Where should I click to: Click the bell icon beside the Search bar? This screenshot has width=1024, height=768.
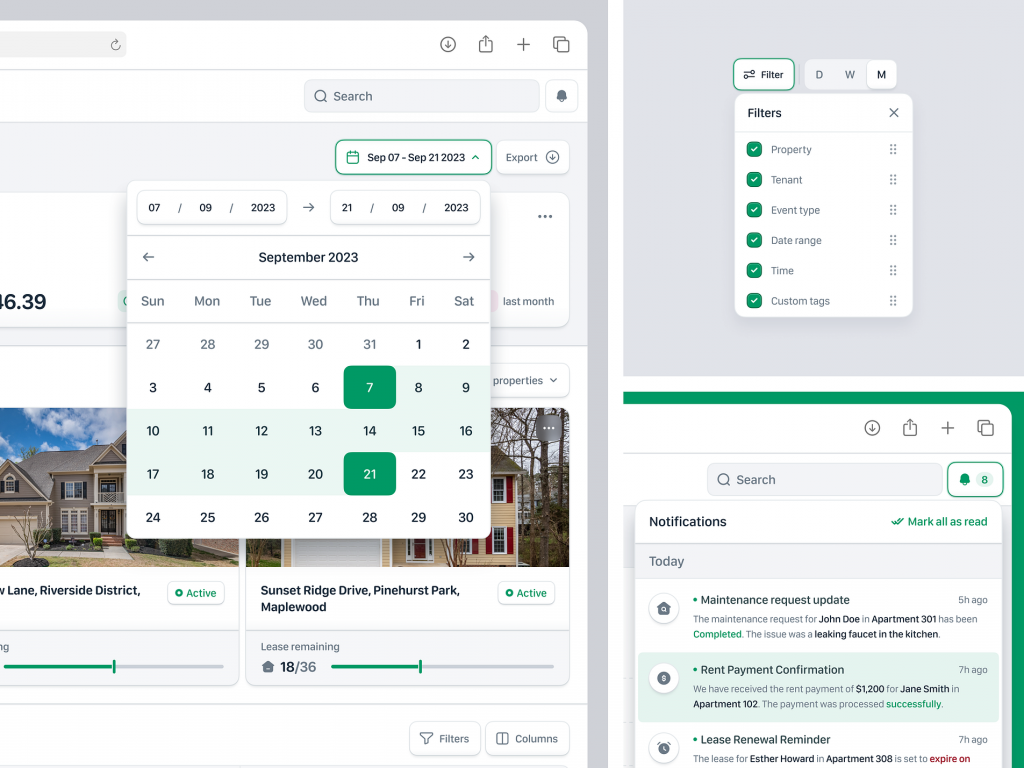(x=561, y=95)
